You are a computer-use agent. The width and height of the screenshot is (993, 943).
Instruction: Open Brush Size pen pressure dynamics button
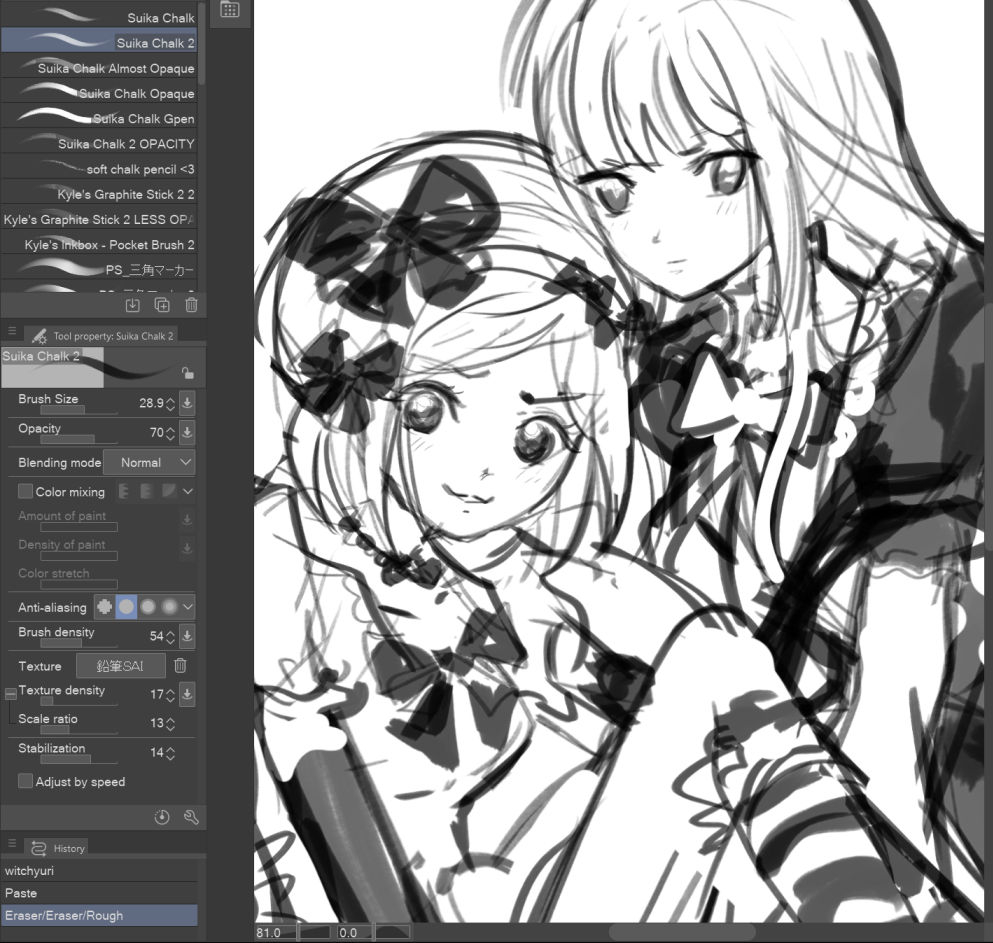187,403
